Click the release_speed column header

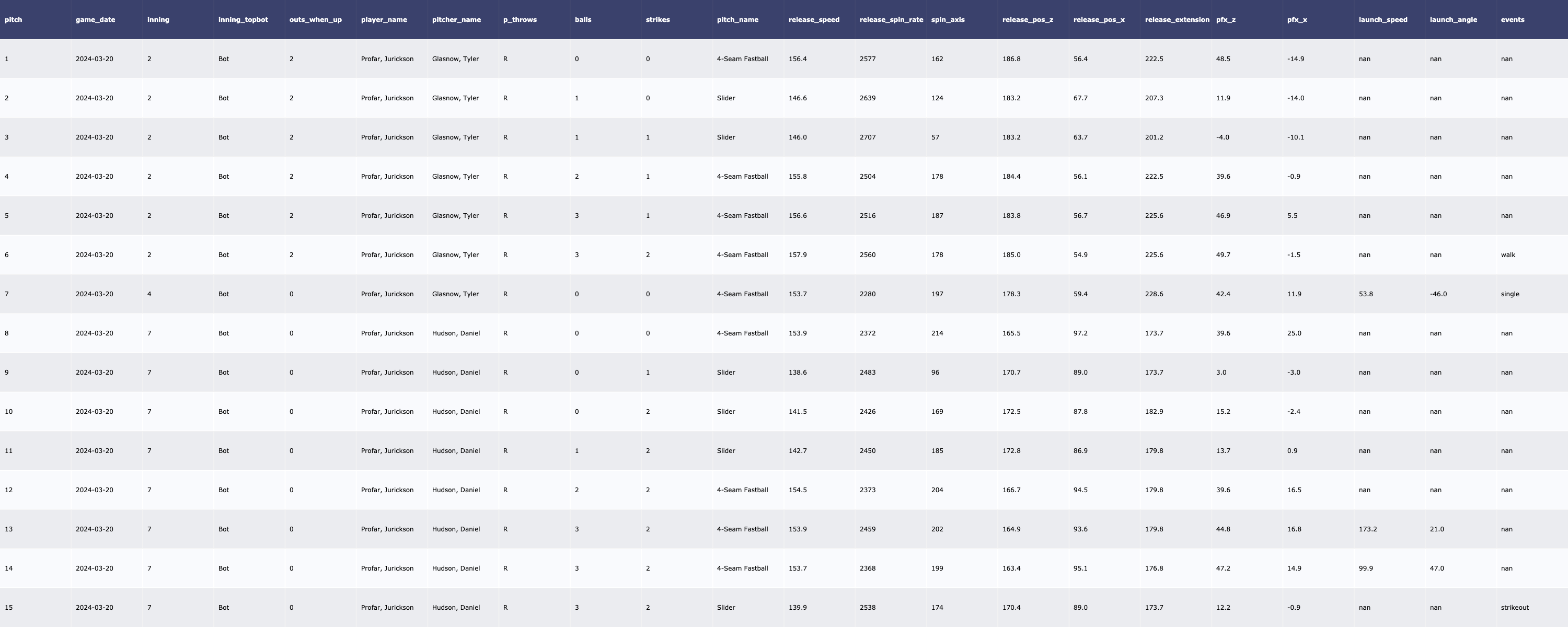click(x=813, y=19)
